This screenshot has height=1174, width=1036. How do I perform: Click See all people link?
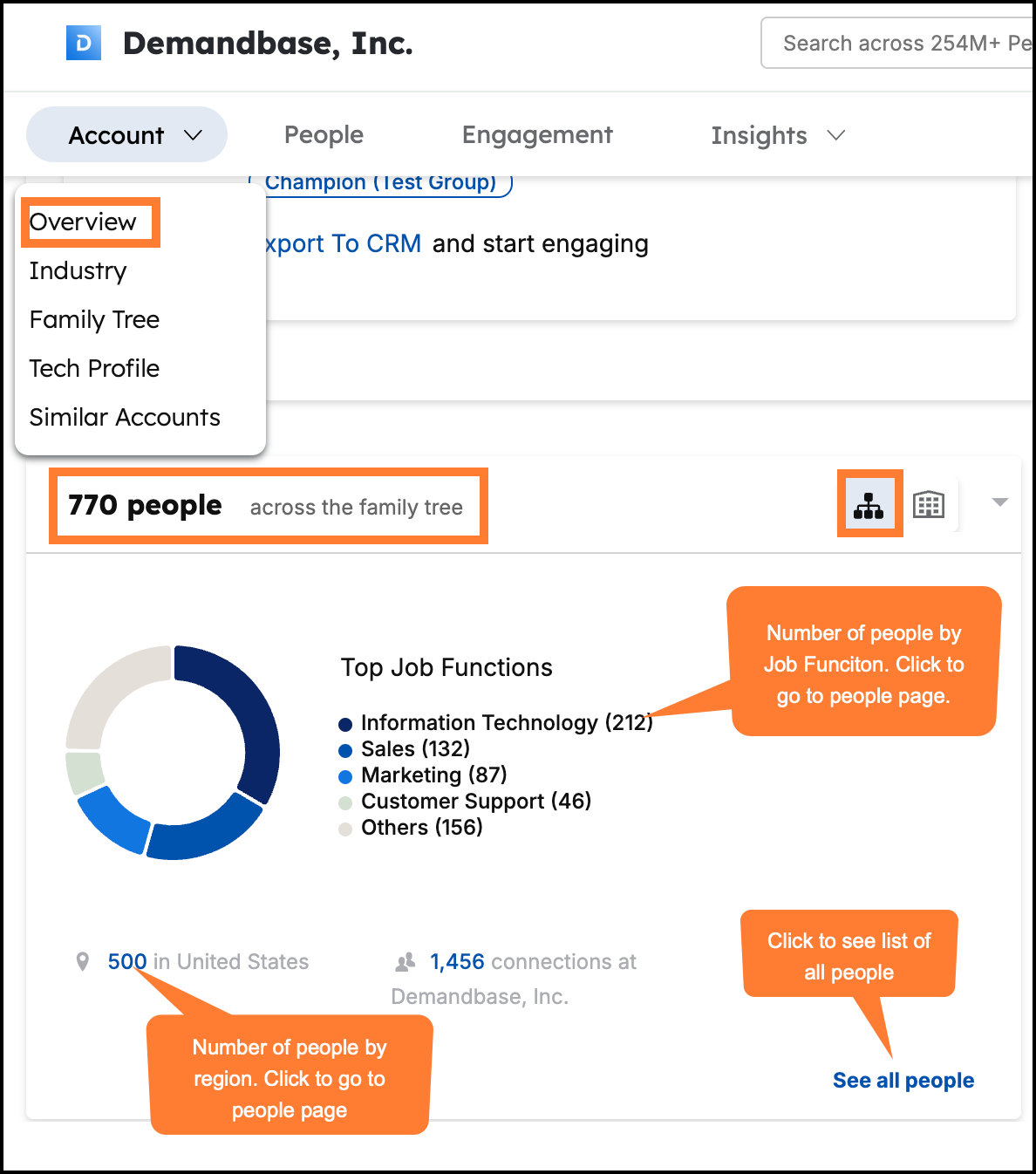pyautogui.click(x=903, y=1081)
